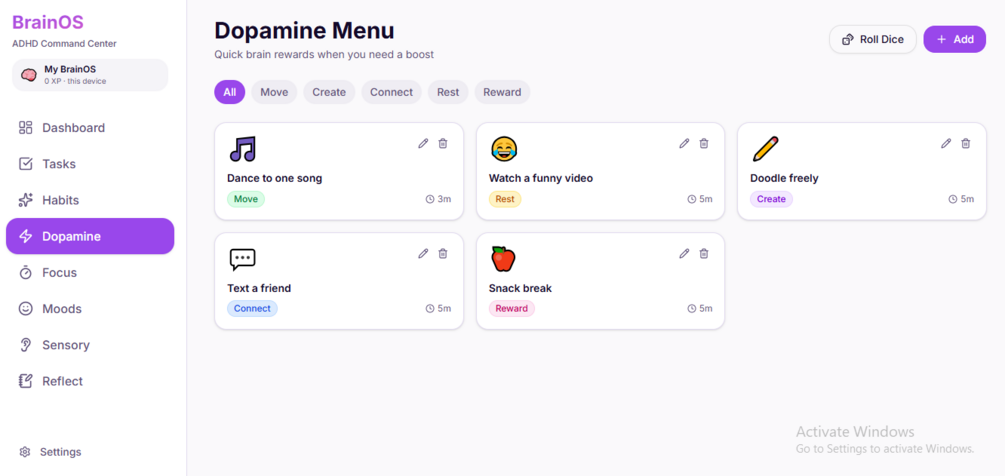1005x476 pixels.
Task: Show only Connect rewards
Action: (x=391, y=92)
